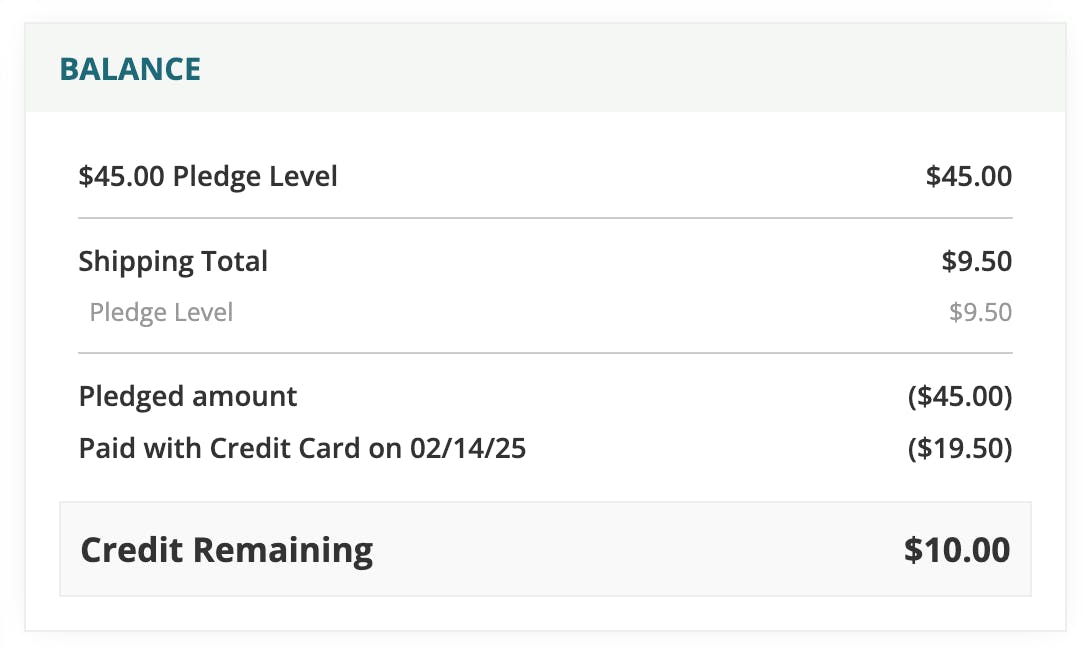The height and width of the screenshot is (648, 1084).
Task: Click the "Paid with Credit Card" text
Action: point(219,448)
